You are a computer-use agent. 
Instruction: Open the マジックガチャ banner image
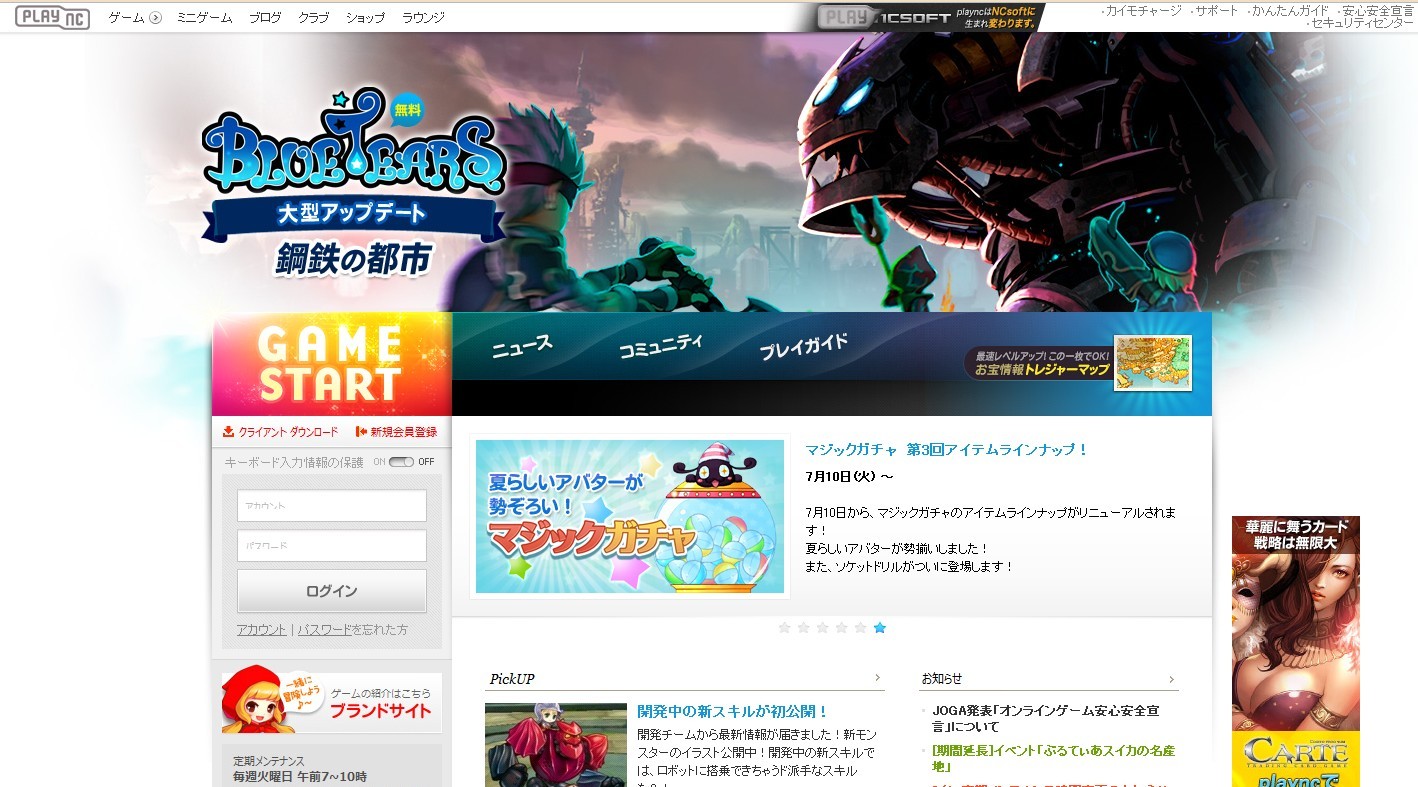coord(630,516)
